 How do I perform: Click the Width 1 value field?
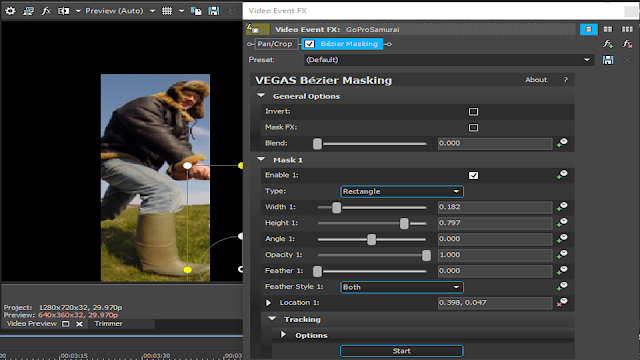pyautogui.click(x=495, y=207)
